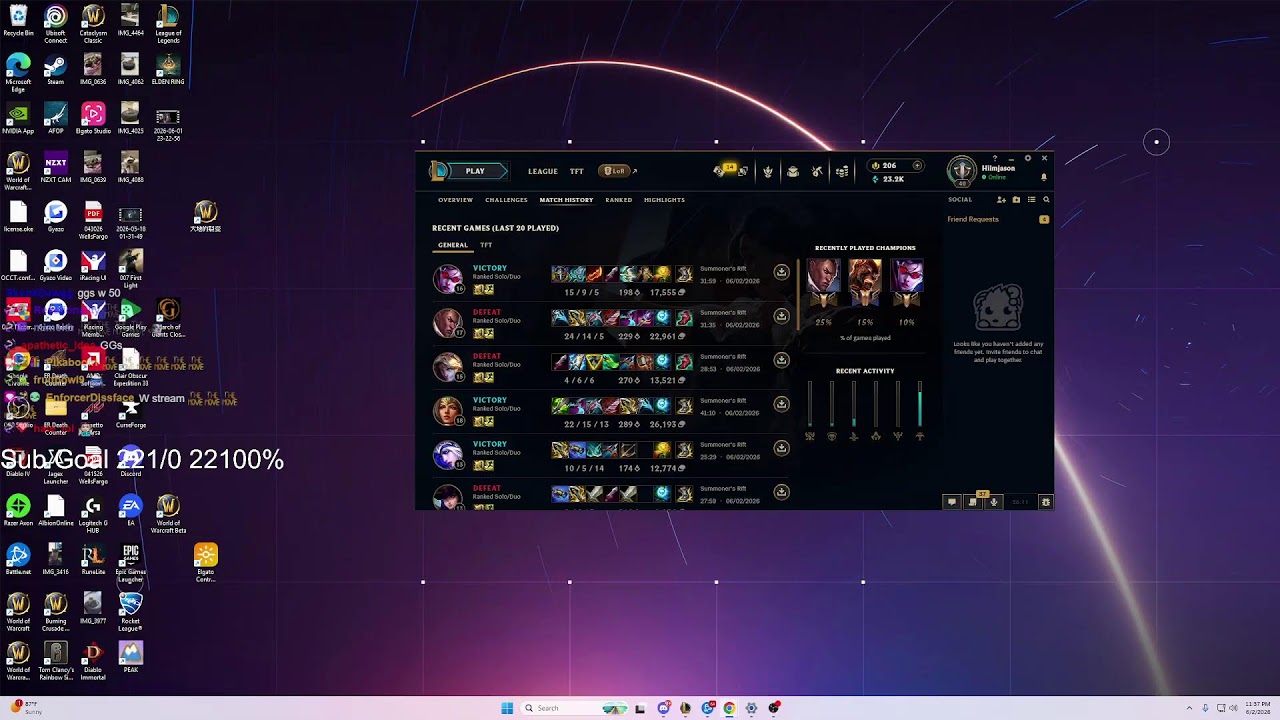The height and width of the screenshot is (720, 1280).
Task: Open the Elgato Studio desktop shortcut
Action: point(93,119)
